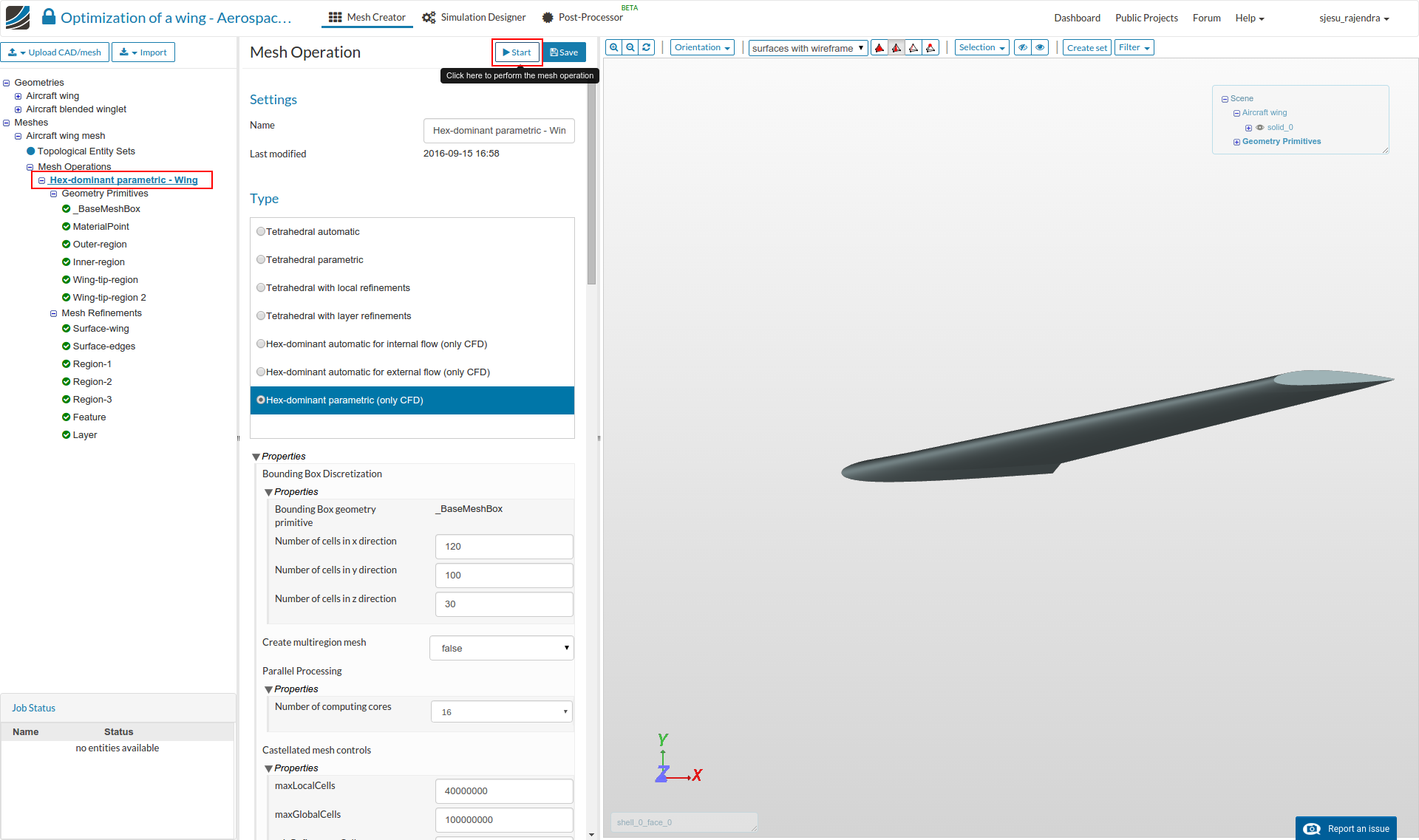Click the settings panel vertical scrollbar
1419x840 pixels.
point(591,185)
